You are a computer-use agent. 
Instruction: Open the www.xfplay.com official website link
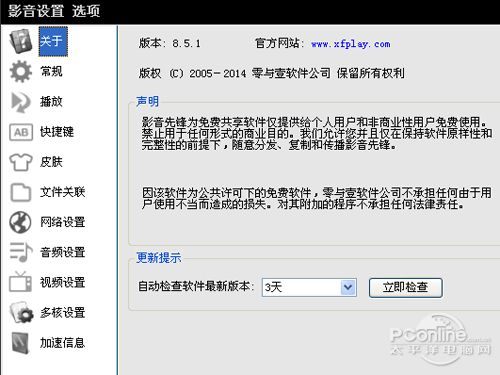(x=350, y=44)
